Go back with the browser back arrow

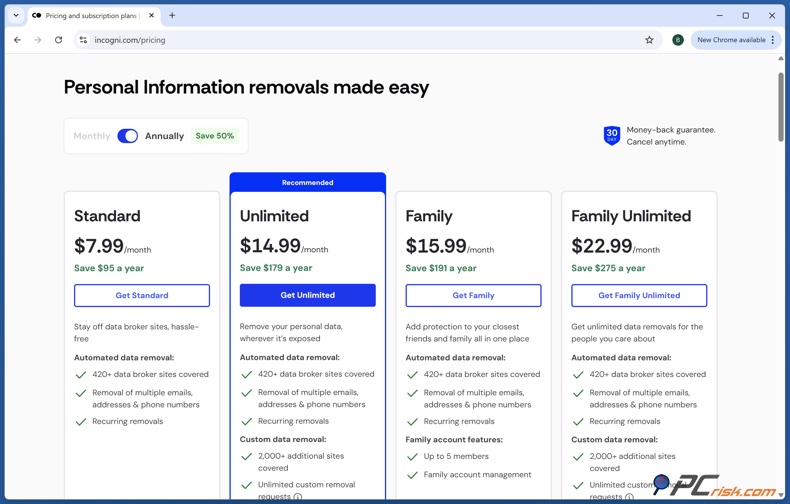tap(18, 40)
